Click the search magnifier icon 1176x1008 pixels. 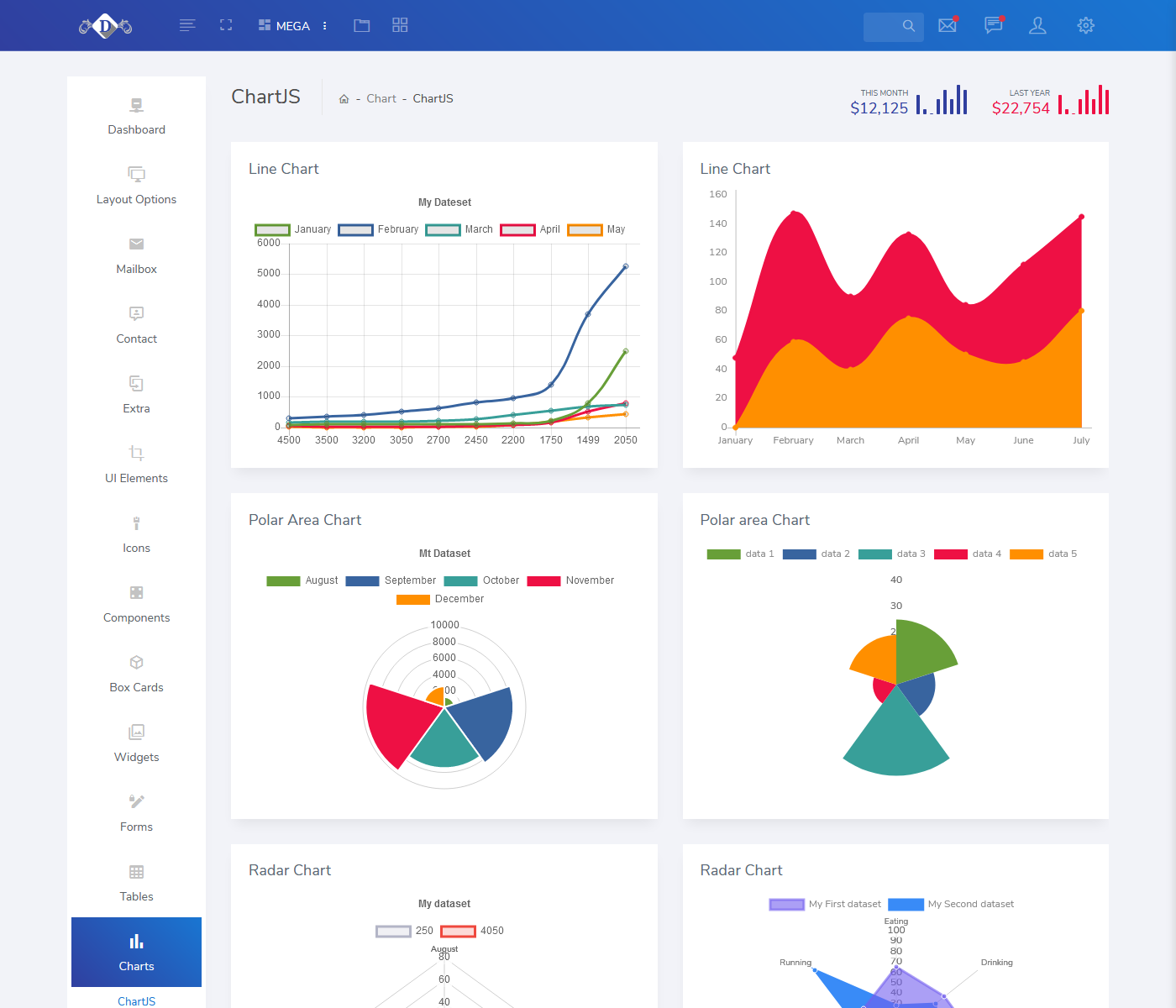[909, 26]
